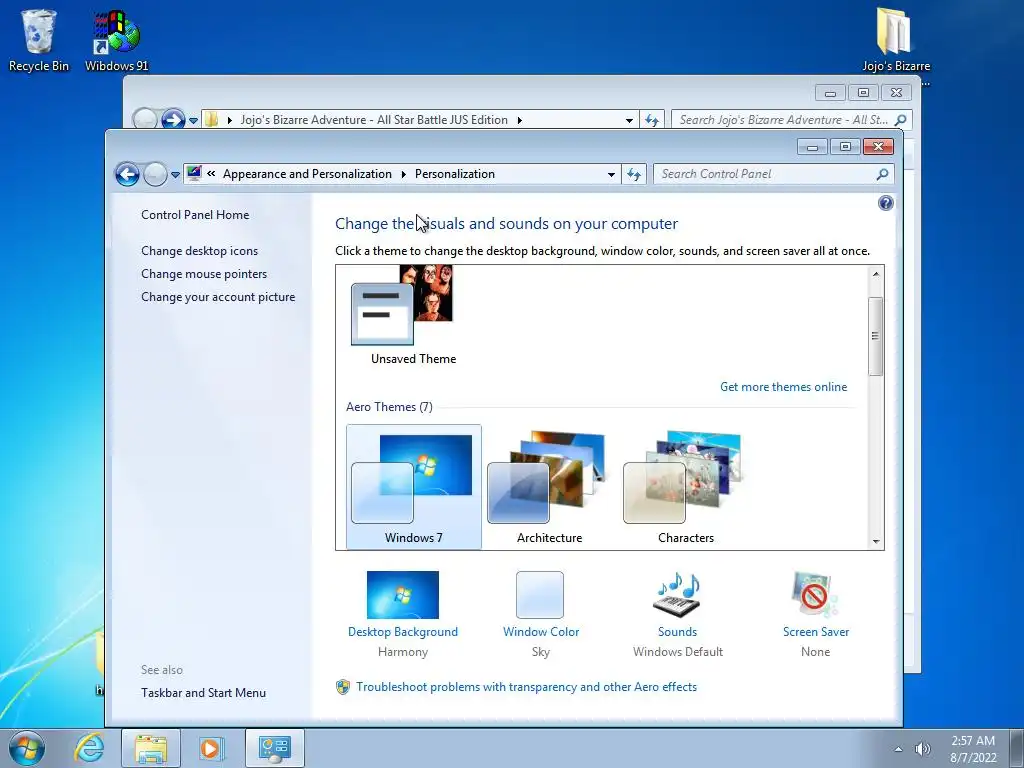
Task: Open Sounds settings icon
Action: point(677,595)
